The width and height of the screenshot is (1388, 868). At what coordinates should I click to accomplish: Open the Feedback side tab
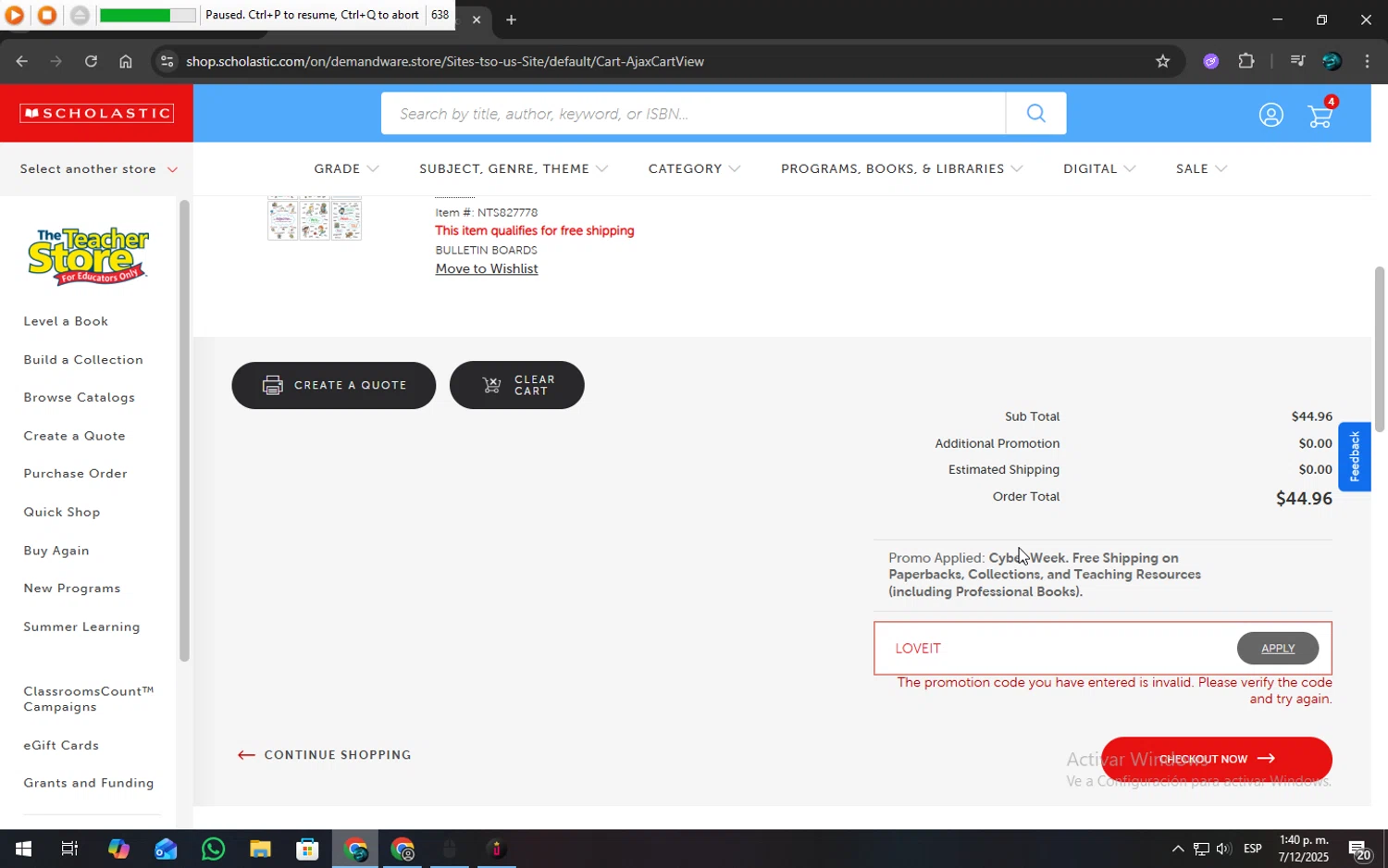1354,456
